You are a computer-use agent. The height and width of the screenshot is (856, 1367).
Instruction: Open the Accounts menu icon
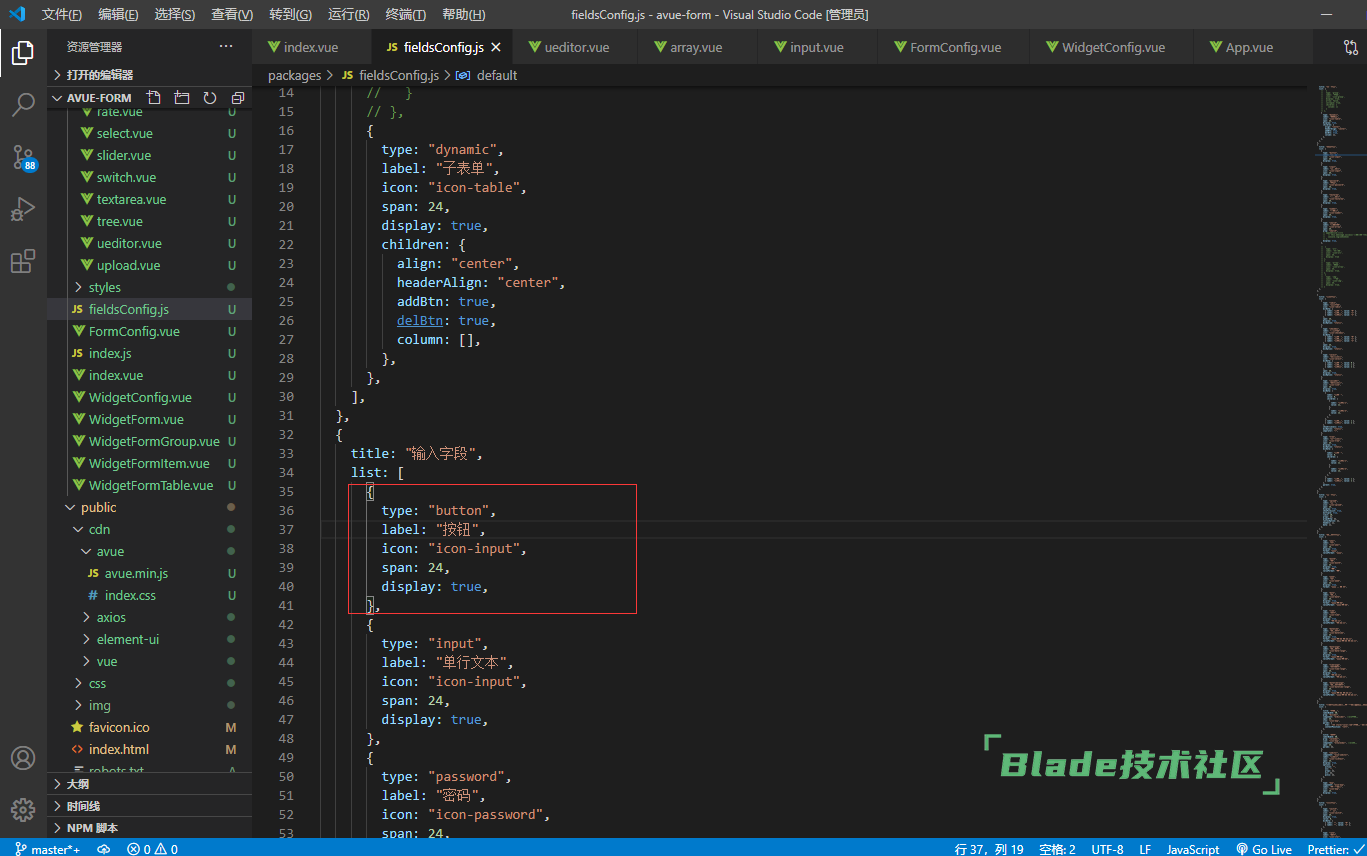click(x=23, y=758)
